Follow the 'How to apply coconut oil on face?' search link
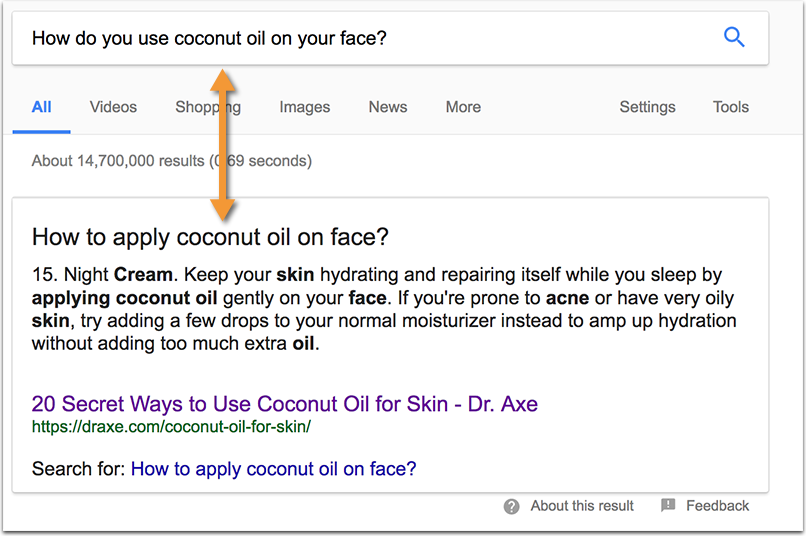Viewport: 806px width, 536px height. pyautogui.click(x=273, y=469)
